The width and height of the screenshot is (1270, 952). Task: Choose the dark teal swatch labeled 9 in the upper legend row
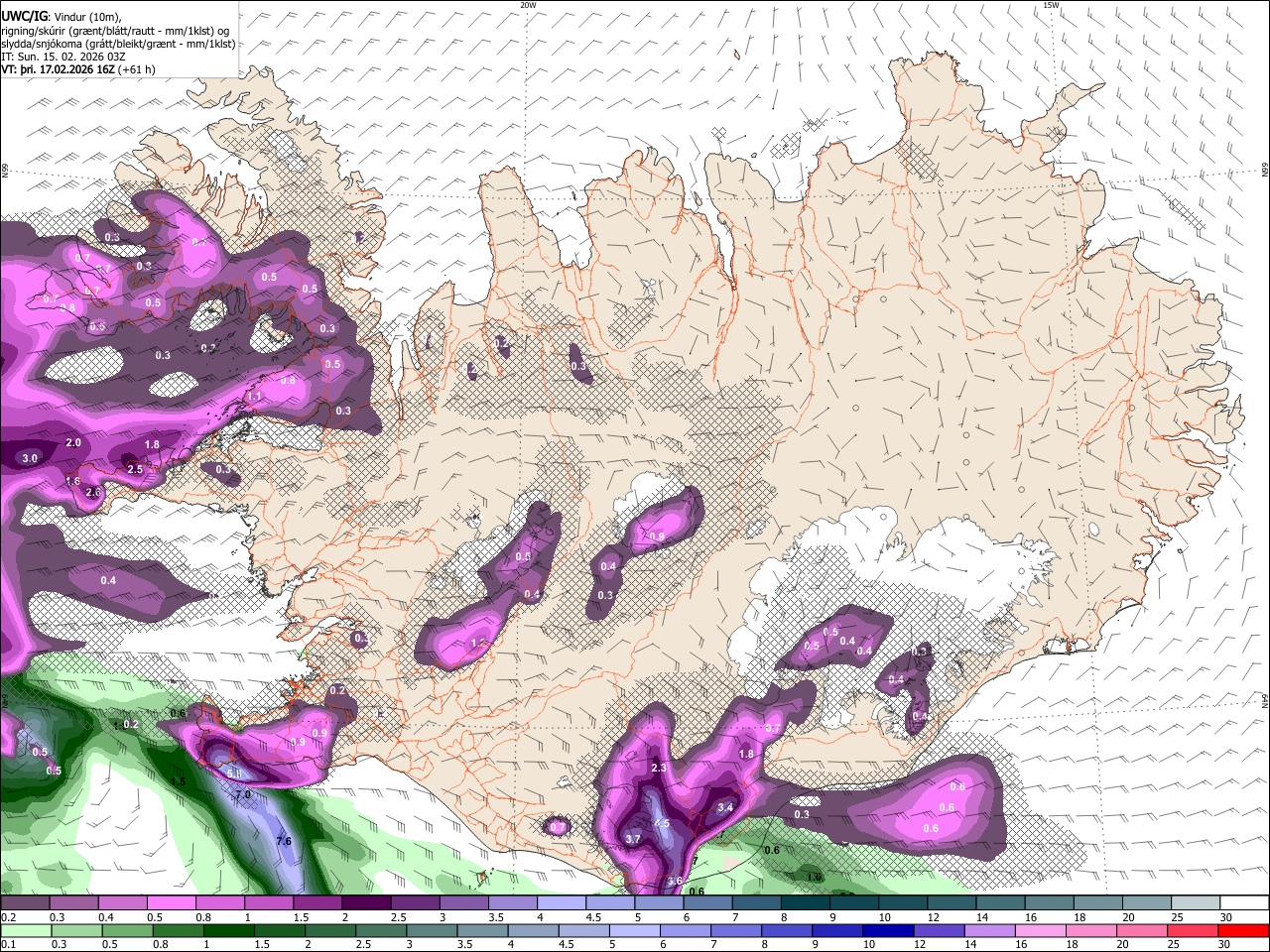click(853, 903)
